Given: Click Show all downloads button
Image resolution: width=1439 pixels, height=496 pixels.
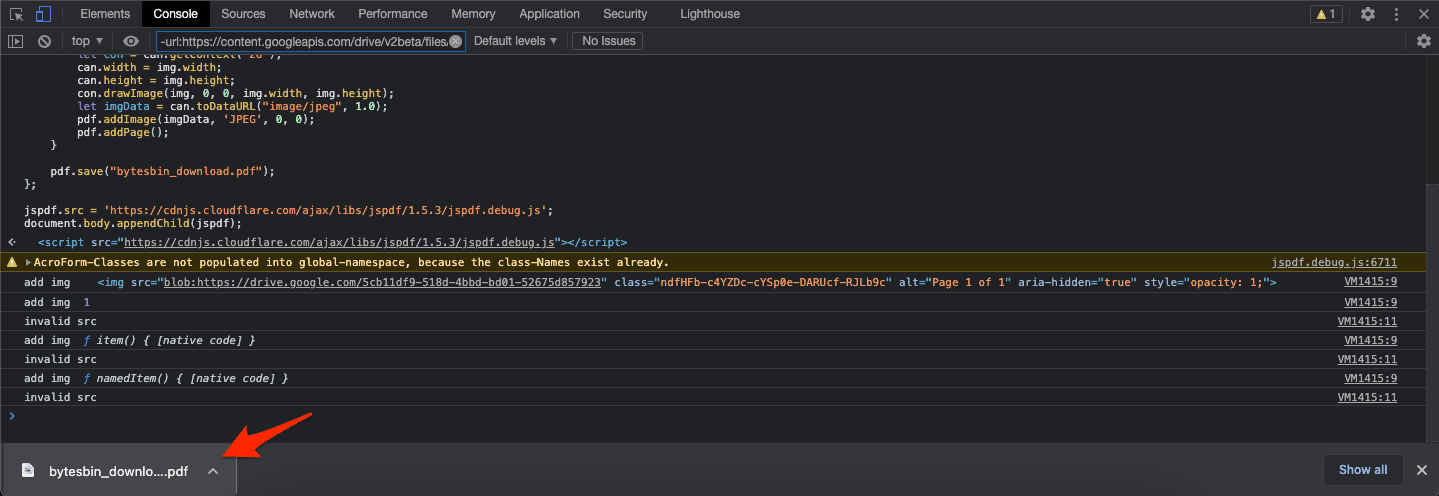Looking at the screenshot, I should tap(1363, 470).
